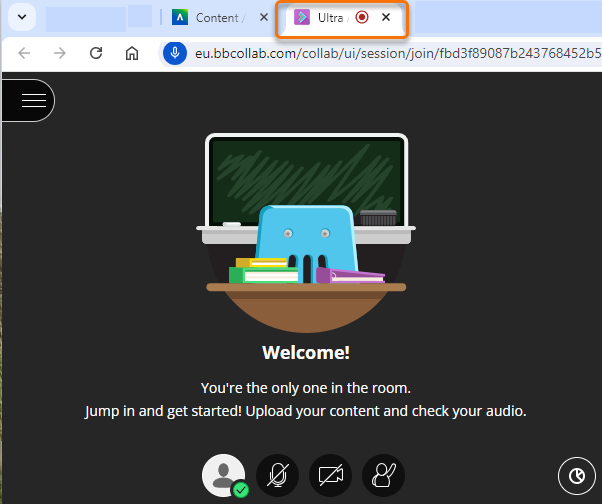Image resolution: width=602 pixels, height=504 pixels.
Task: Click the browser Forward arrow
Action: click(60, 53)
